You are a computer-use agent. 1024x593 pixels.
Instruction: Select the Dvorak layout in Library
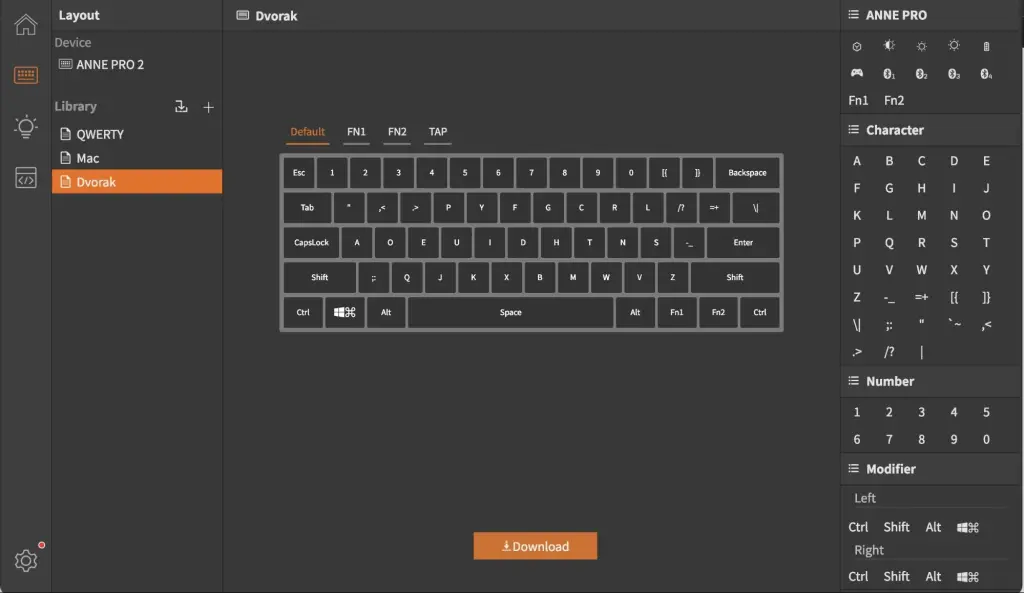coord(136,182)
